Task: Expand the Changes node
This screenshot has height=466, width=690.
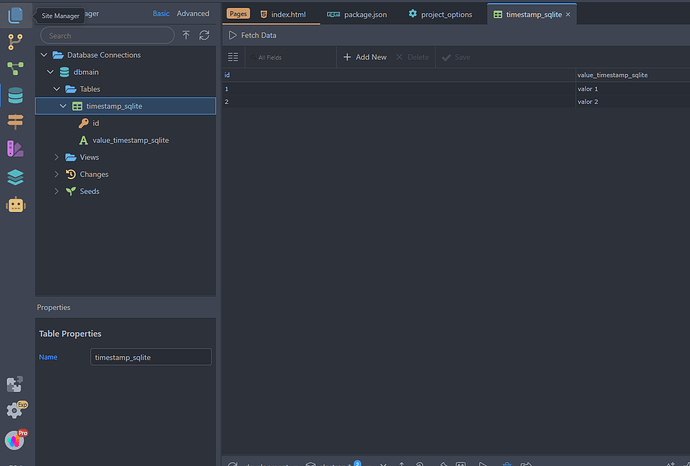Action: tap(57, 174)
